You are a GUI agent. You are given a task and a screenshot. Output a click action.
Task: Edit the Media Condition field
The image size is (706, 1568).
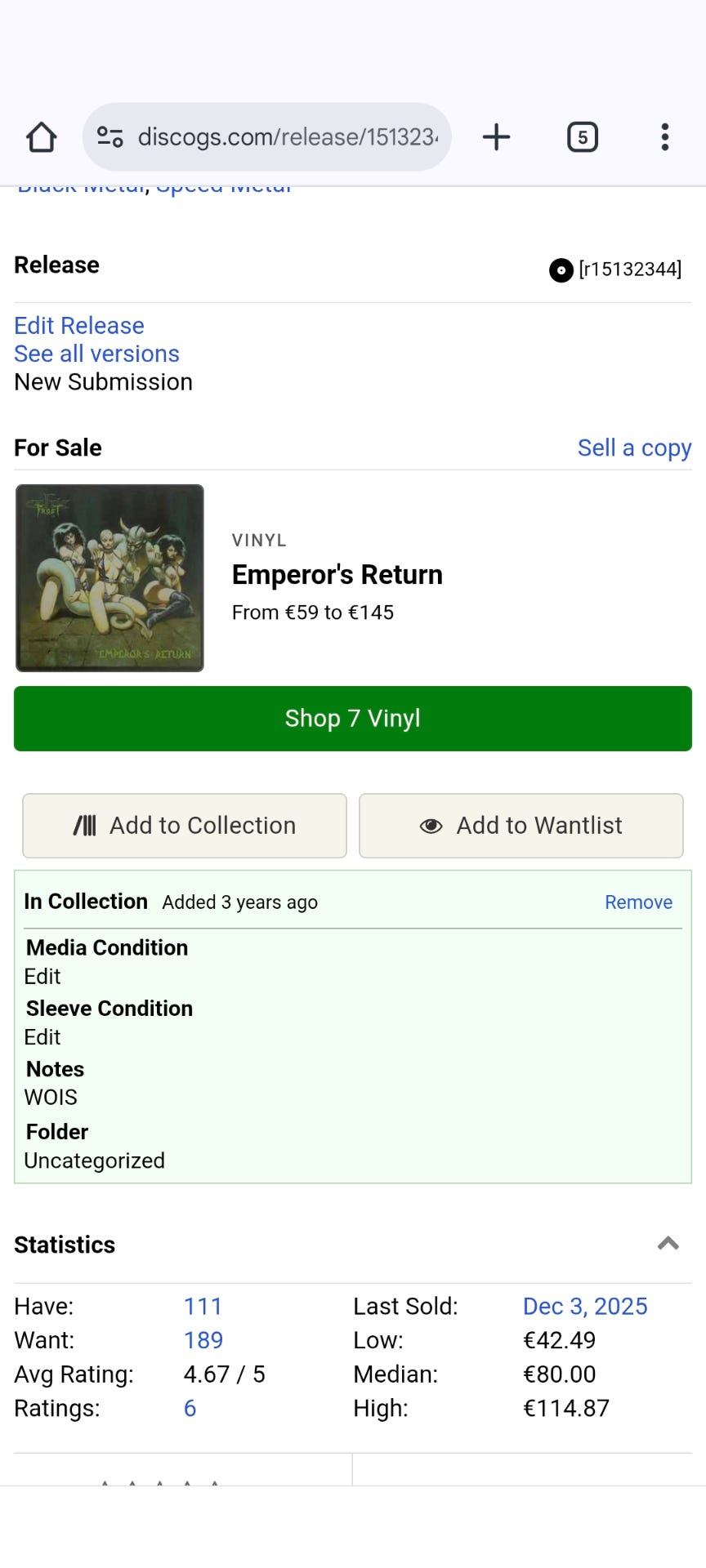(42, 977)
